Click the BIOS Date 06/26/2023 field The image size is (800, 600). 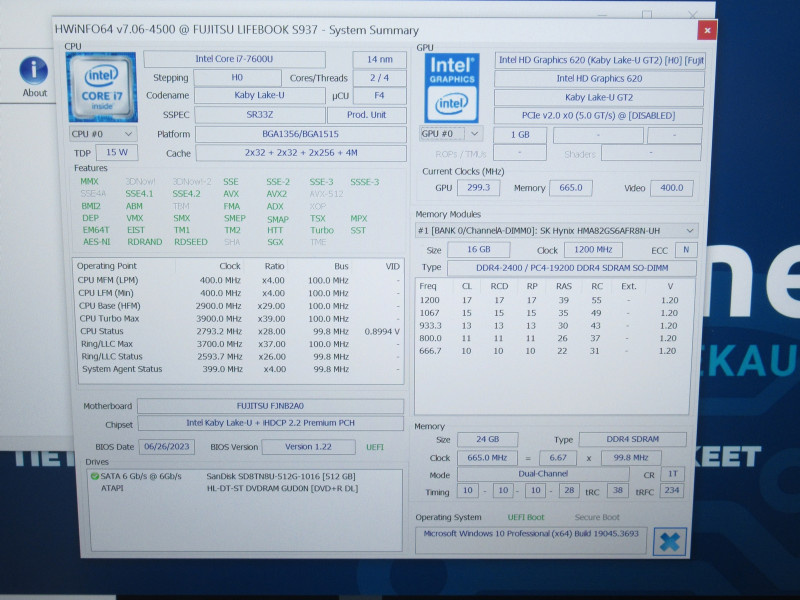tap(166, 446)
